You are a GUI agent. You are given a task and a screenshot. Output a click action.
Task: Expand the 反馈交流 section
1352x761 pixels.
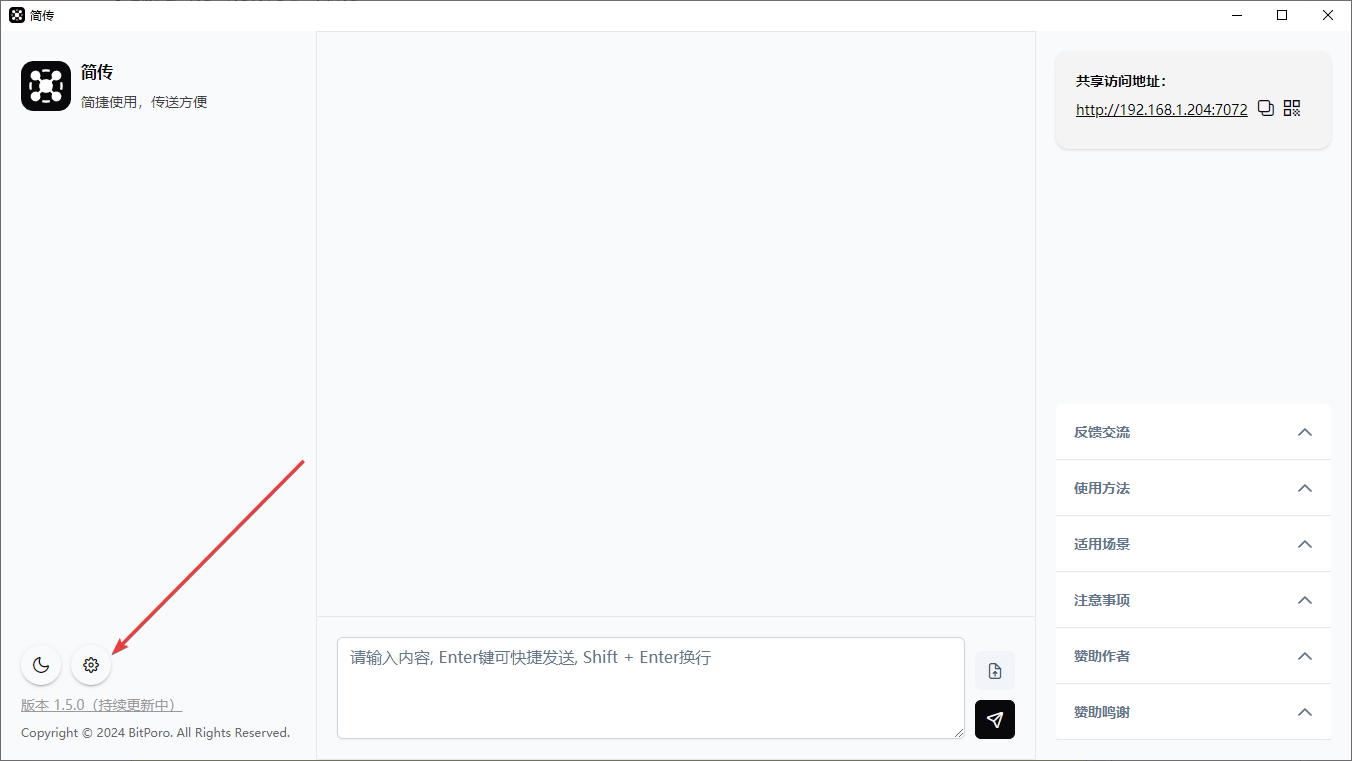click(x=1193, y=432)
